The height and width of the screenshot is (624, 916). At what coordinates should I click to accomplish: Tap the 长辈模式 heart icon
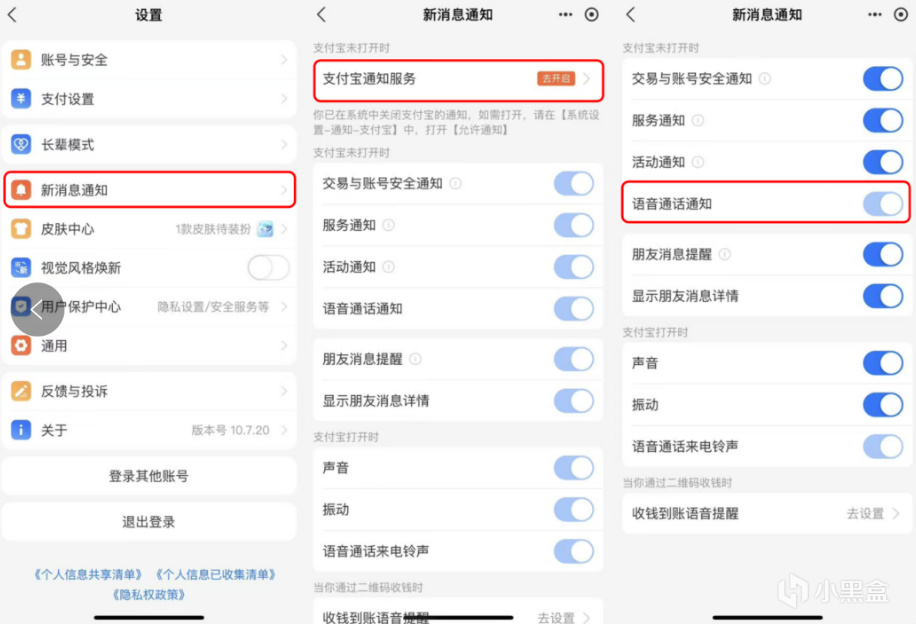[x=21, y=144]
